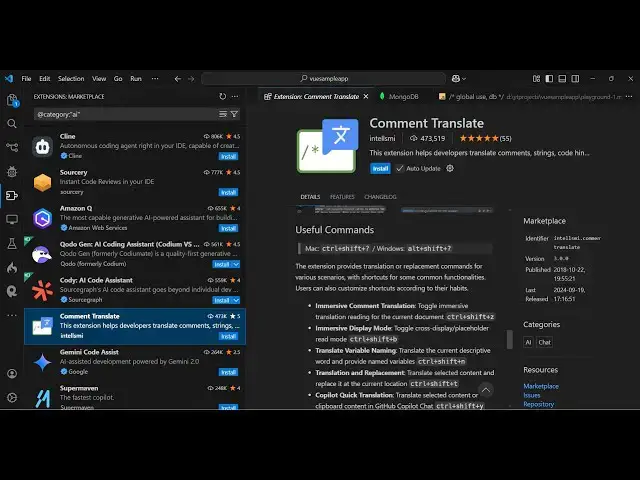
Task: Toggle Auto Update checkbox
Action: pyautogui.click(x=400, y=169)
